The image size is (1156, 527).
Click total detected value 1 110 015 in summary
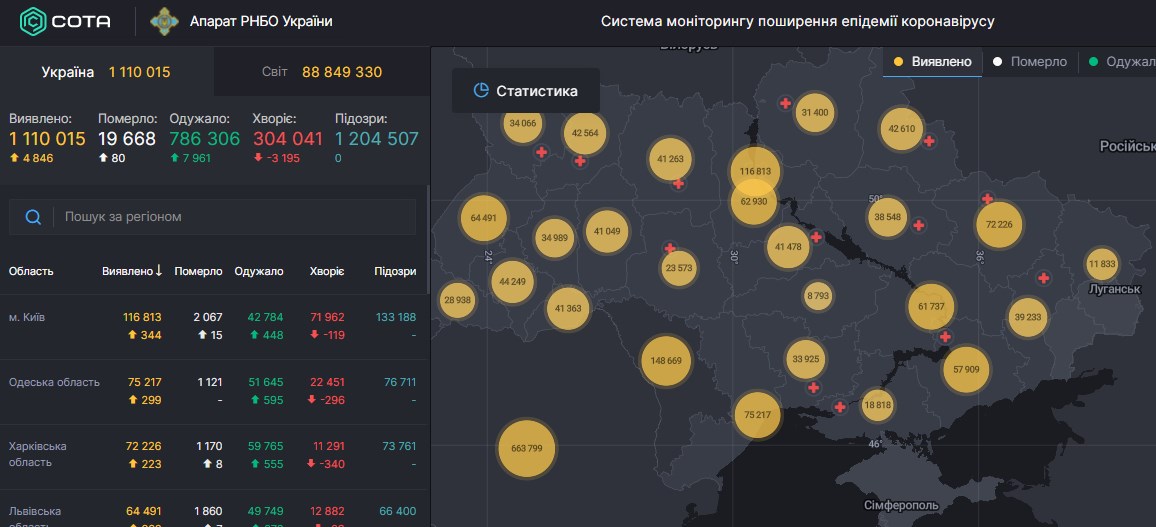click(47, 139)
